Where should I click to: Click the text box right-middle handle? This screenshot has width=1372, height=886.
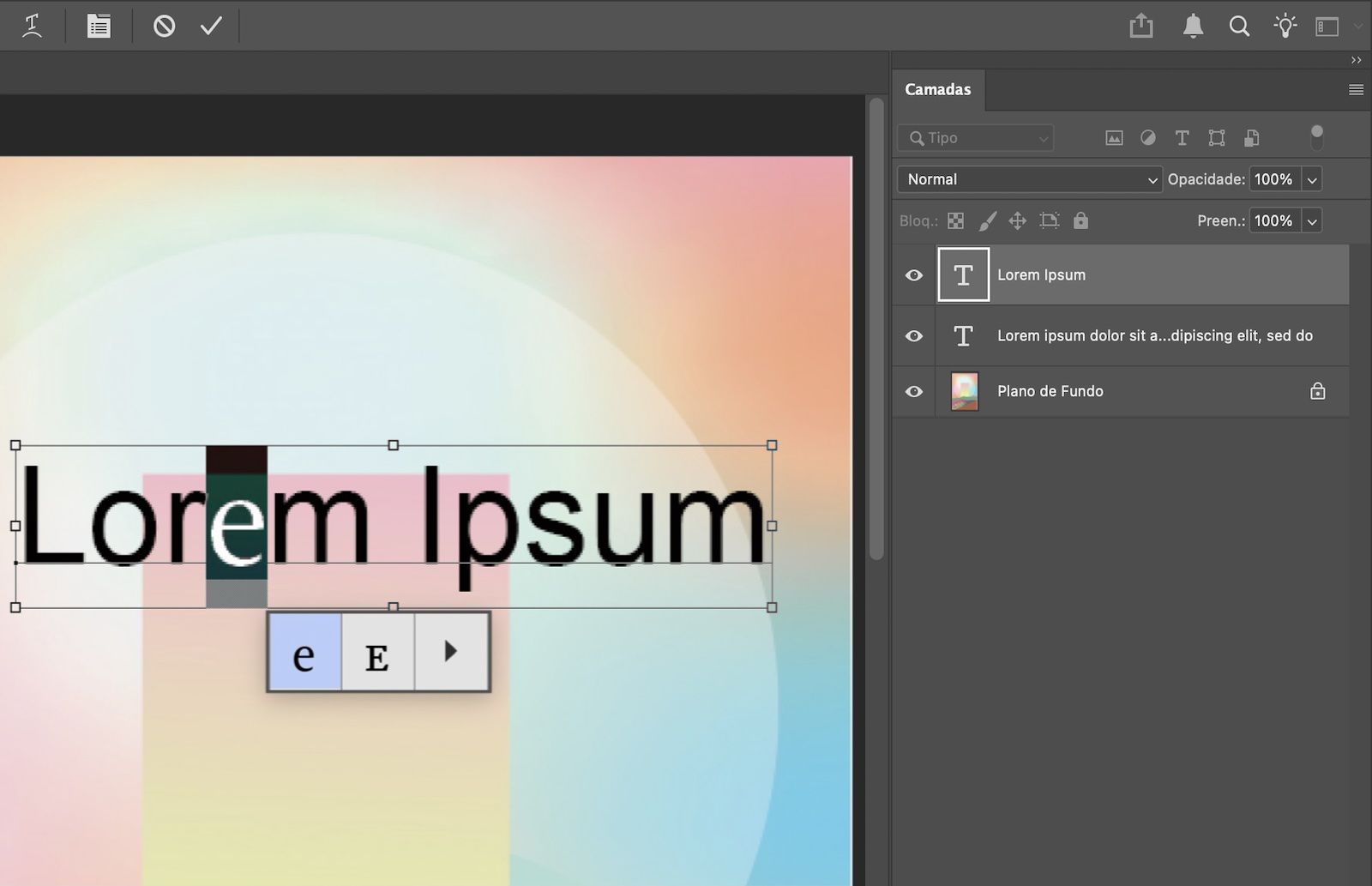point(772,526)
